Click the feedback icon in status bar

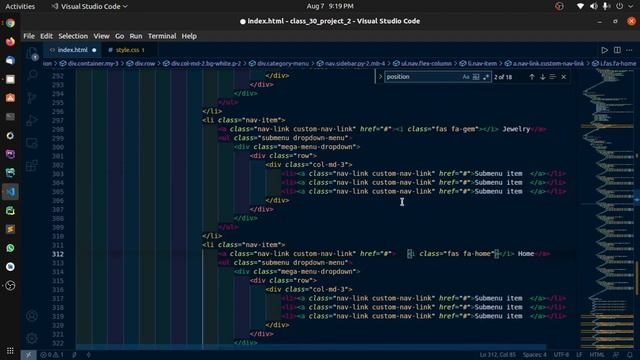[616, 355]
